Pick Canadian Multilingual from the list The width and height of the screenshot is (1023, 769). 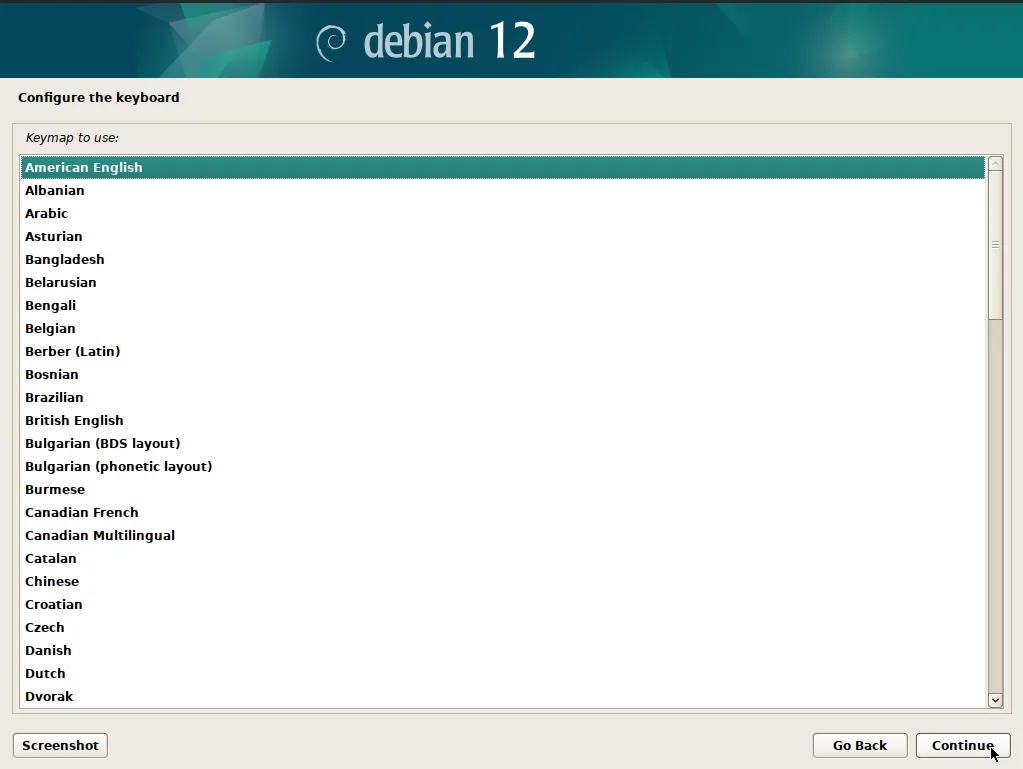[100, 536]
